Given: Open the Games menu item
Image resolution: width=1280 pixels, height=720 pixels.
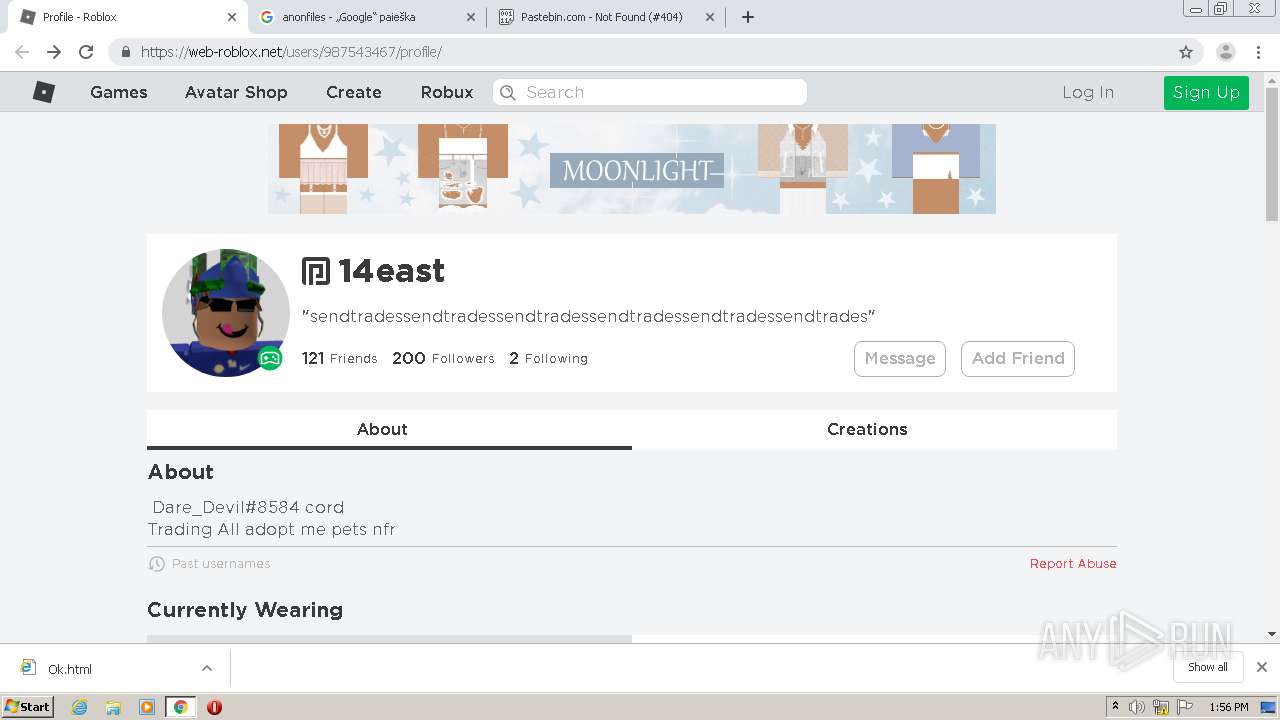Looking at the screenshot, I should [119, 92].
